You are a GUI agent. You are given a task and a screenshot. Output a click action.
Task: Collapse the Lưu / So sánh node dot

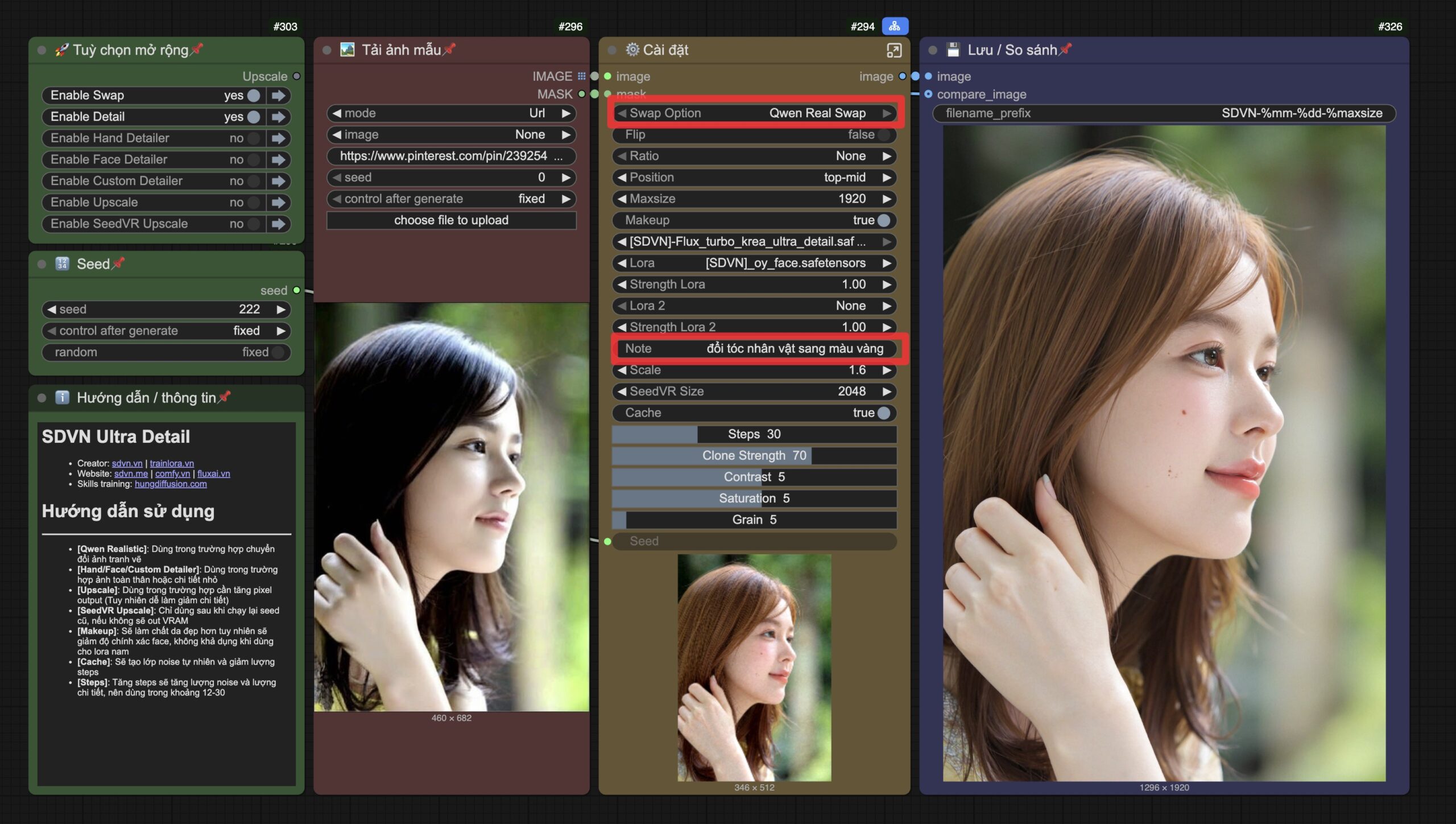[933, 50]
